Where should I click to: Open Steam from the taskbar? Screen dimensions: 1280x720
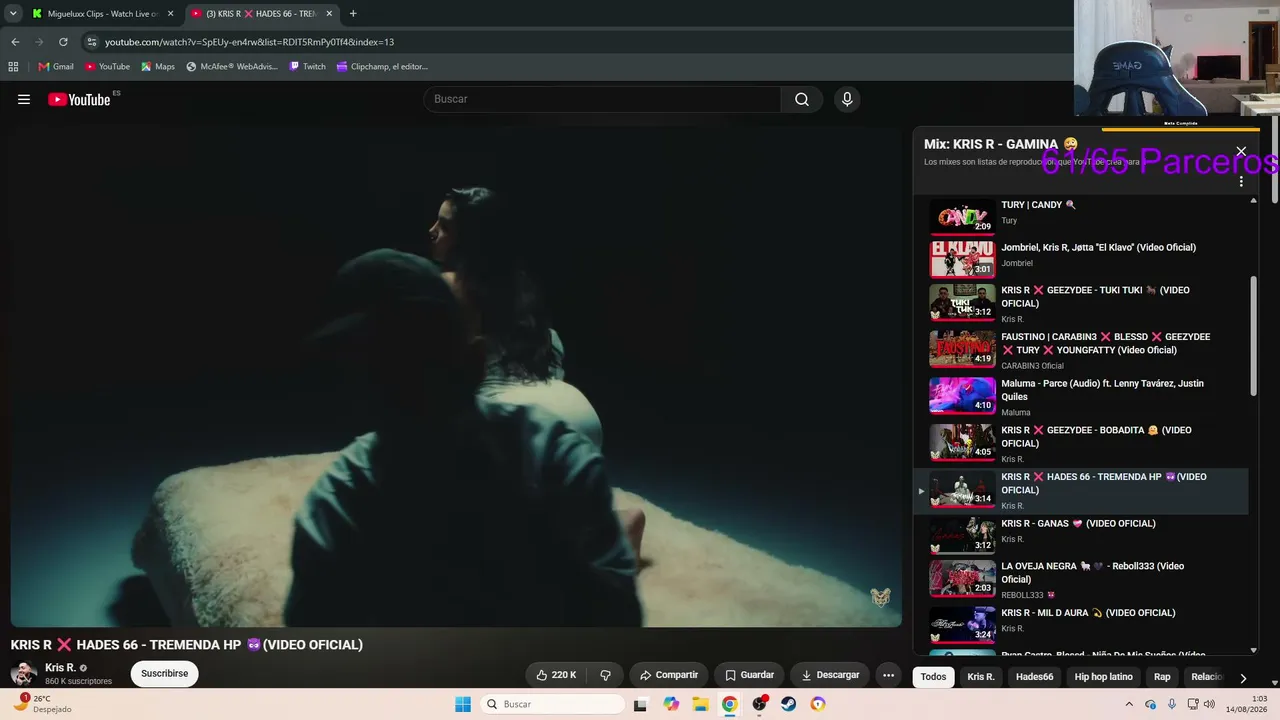(789, 704)
